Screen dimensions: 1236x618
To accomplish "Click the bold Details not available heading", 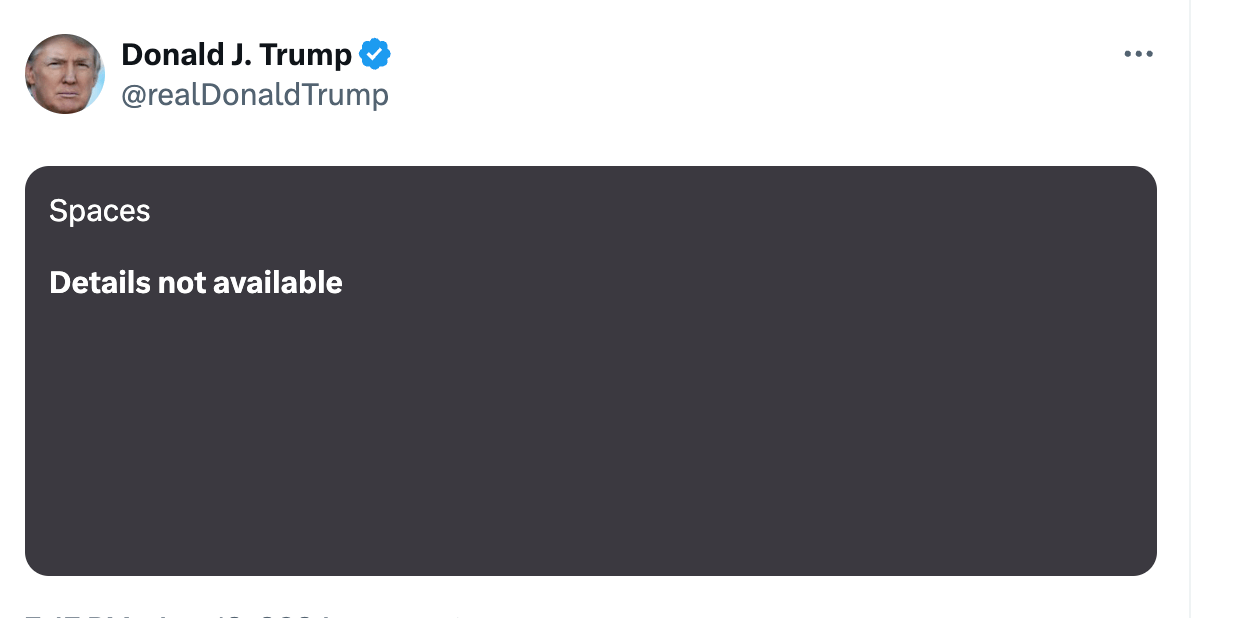I will click(x=195, y=282).
